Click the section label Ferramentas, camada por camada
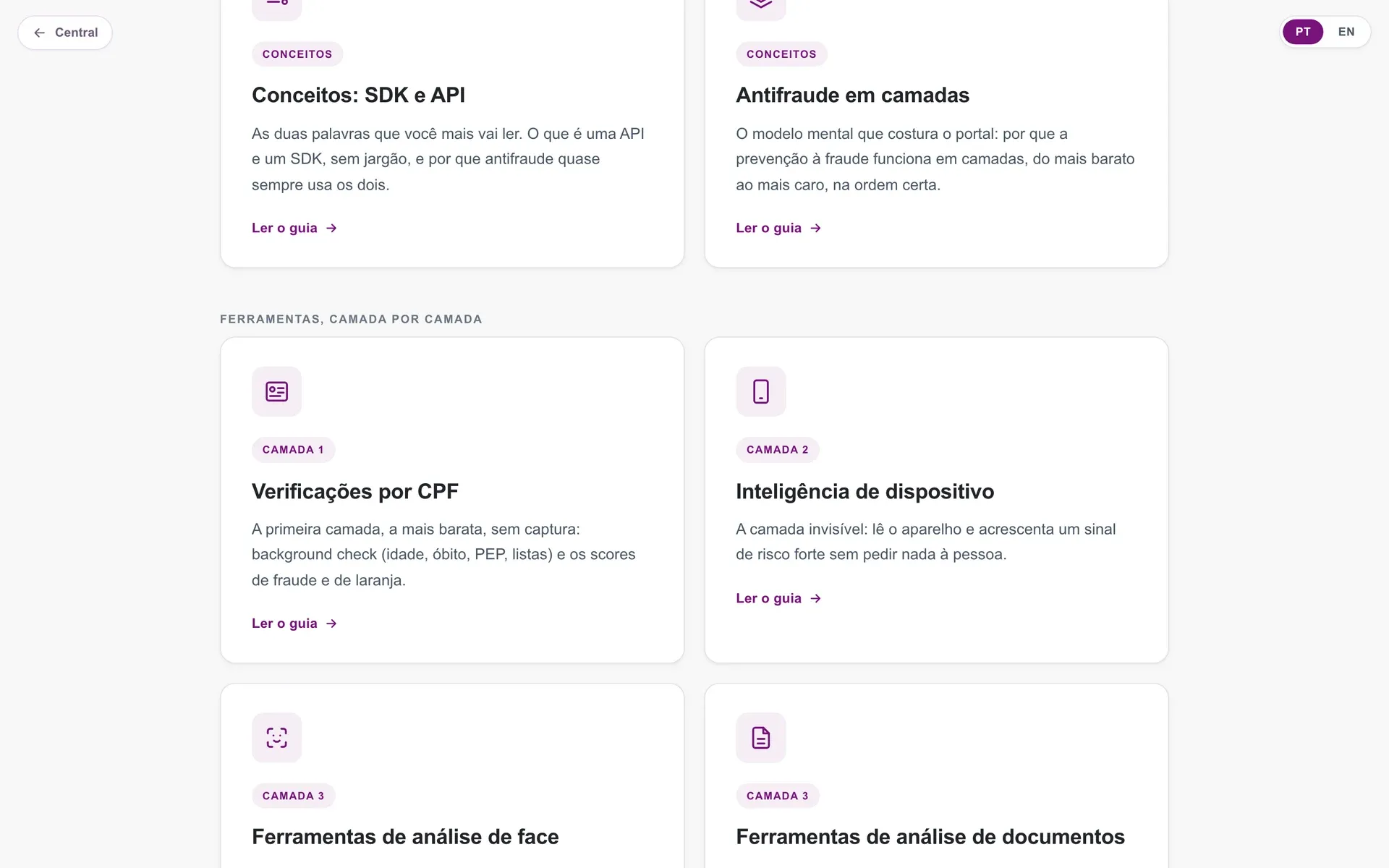Viewport: 1389px width, 868px height. [x=351, y=319]
